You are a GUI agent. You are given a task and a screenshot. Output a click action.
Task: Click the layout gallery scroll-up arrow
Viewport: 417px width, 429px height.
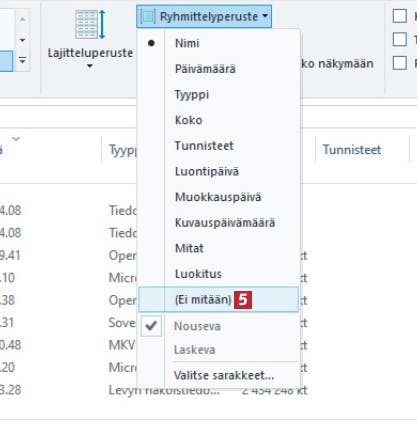(x=22, y=20)
